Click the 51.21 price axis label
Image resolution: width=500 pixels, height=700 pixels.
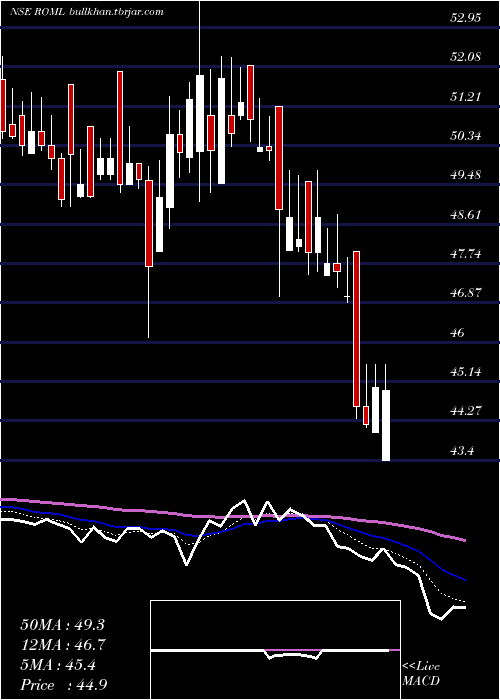coord(466,96)
